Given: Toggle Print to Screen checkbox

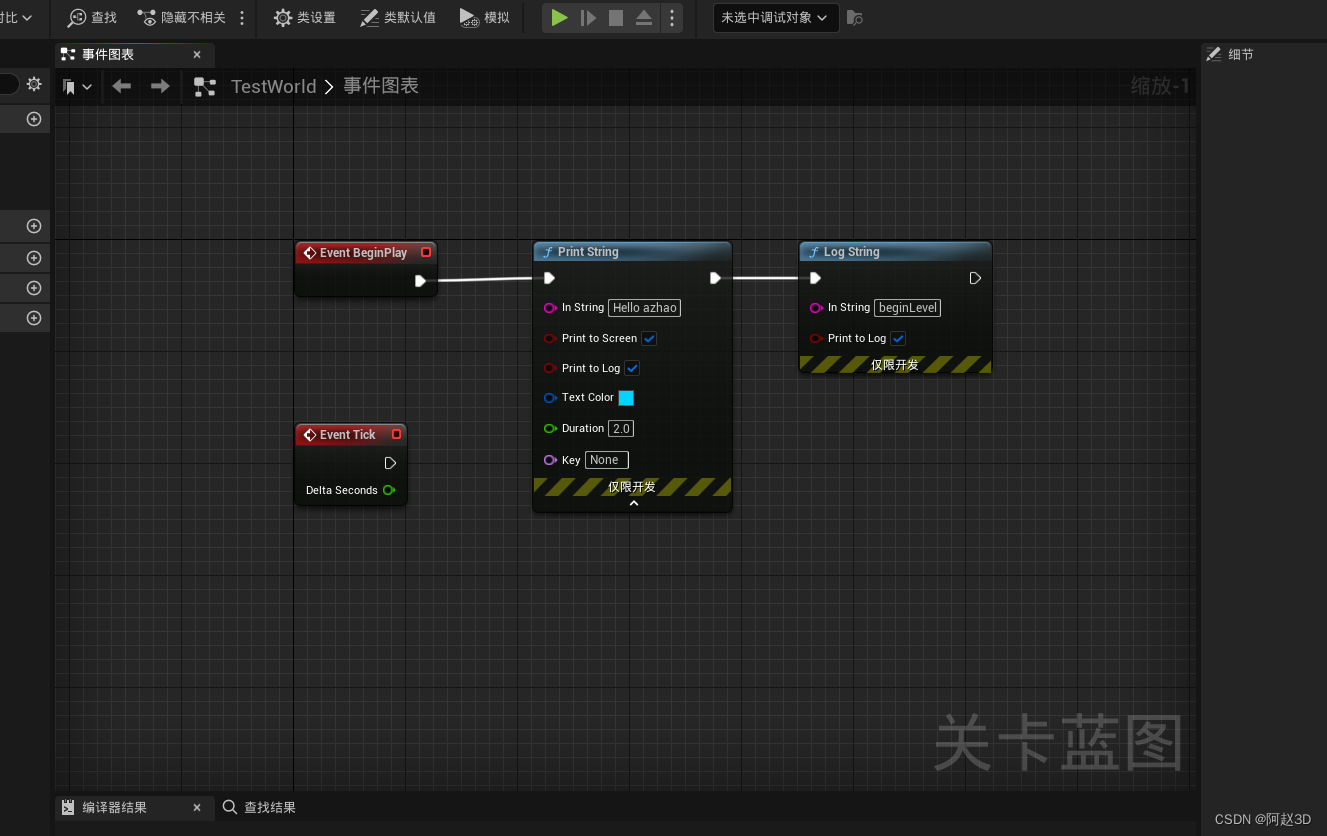Looking at the screenshot, I should tap(650, 339).
